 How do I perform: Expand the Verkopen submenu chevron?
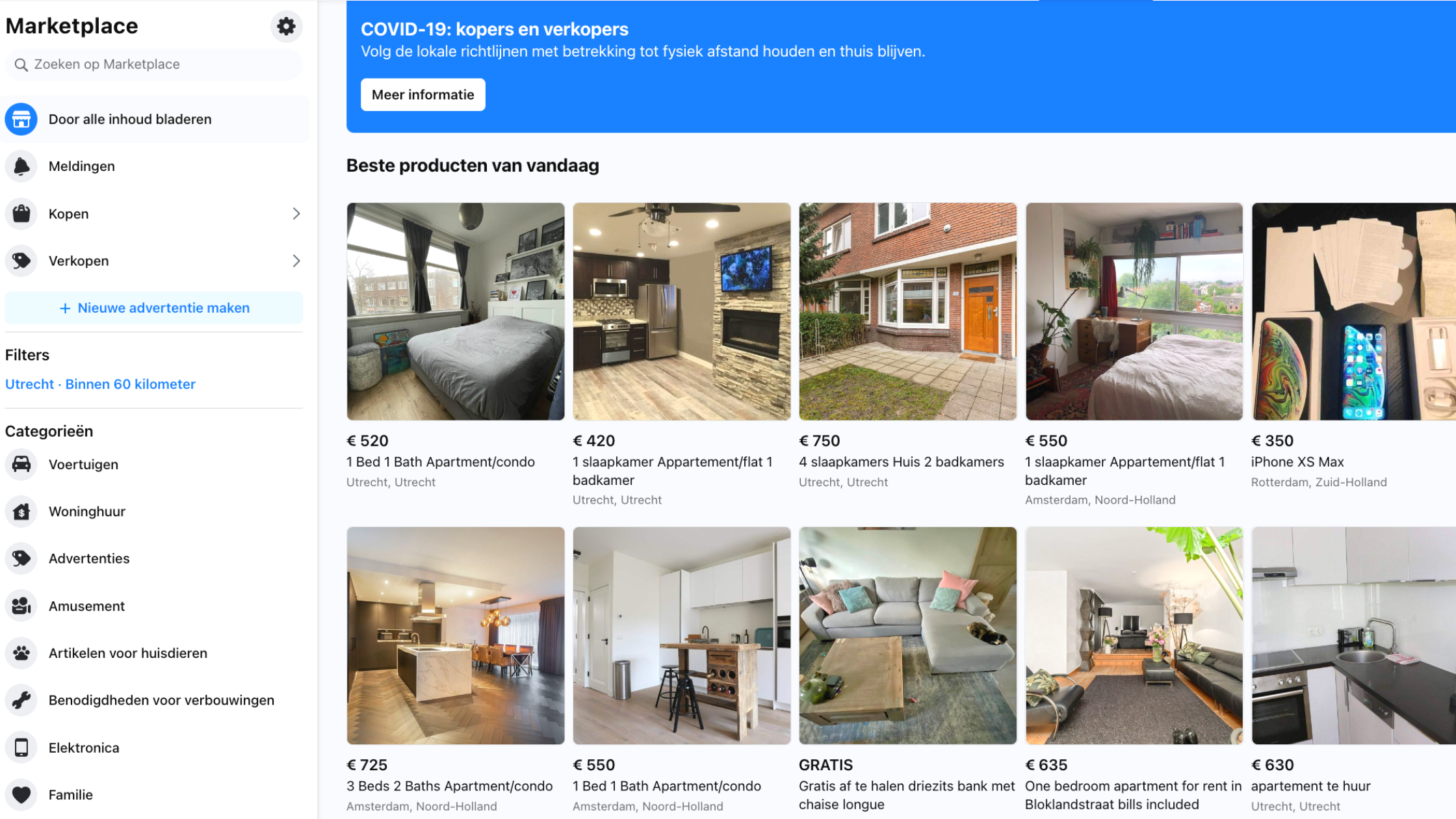296,261
